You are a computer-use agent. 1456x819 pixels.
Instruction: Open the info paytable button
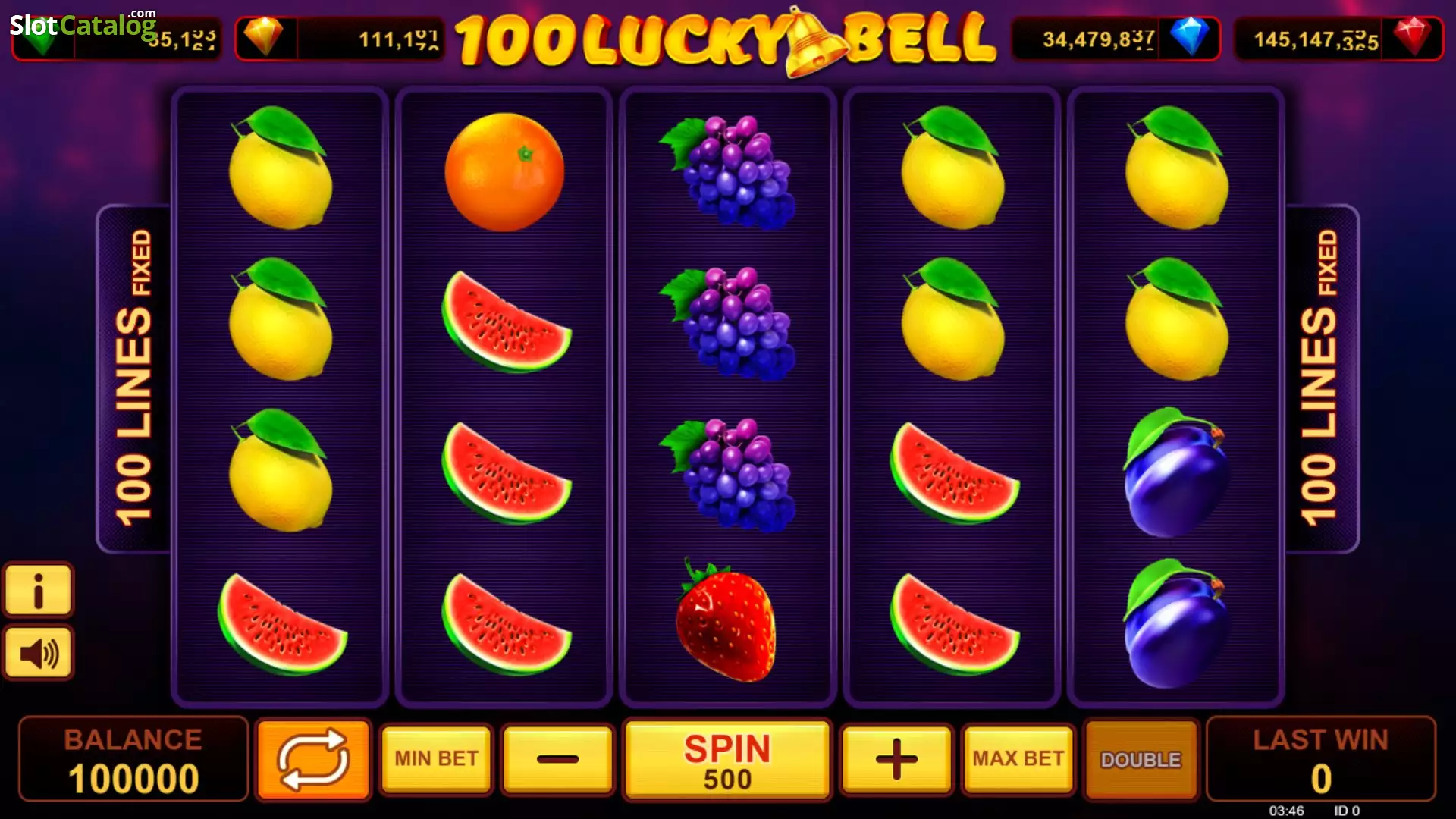[38, 590]
